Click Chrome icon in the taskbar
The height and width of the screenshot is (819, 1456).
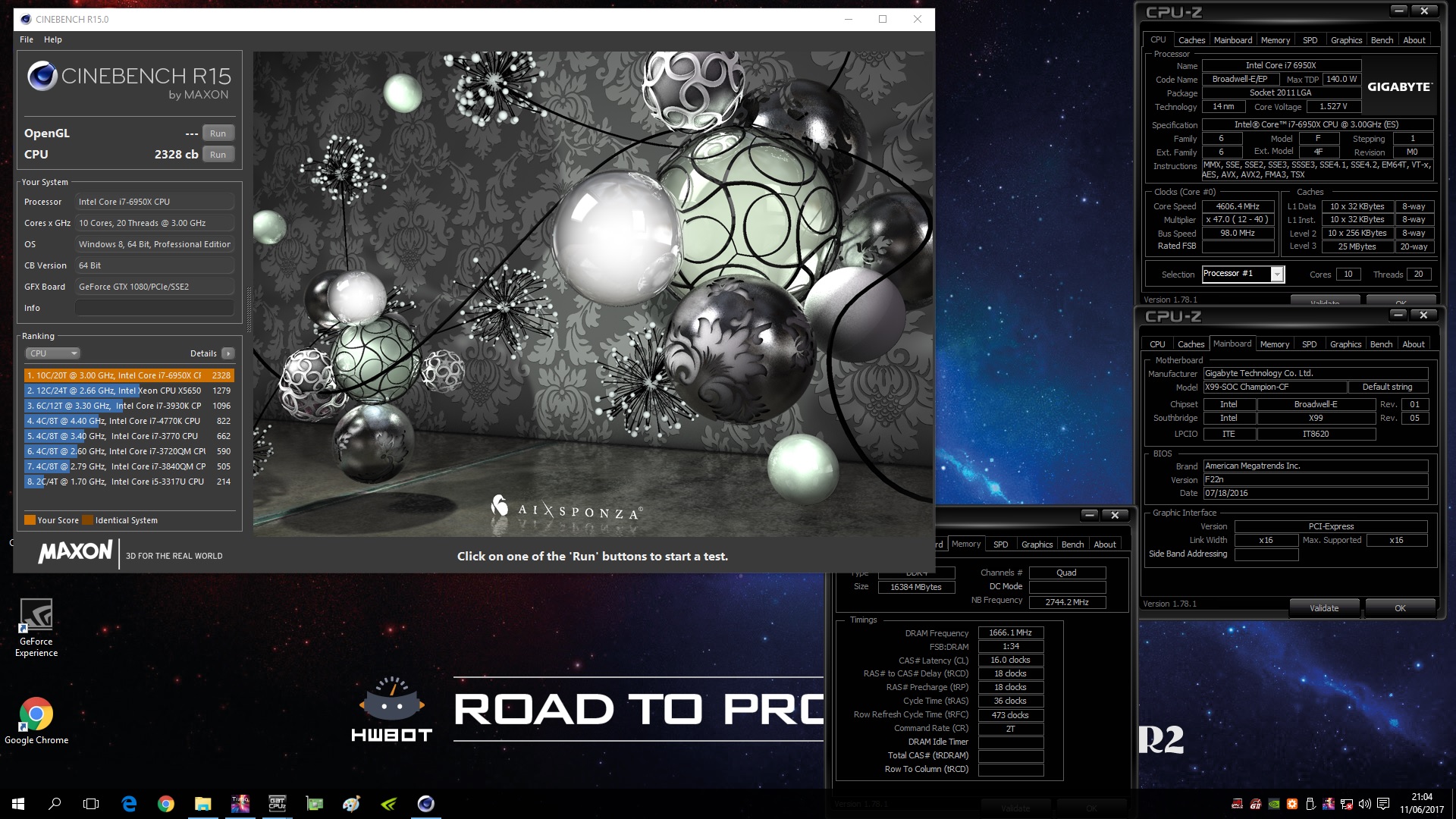166,804
